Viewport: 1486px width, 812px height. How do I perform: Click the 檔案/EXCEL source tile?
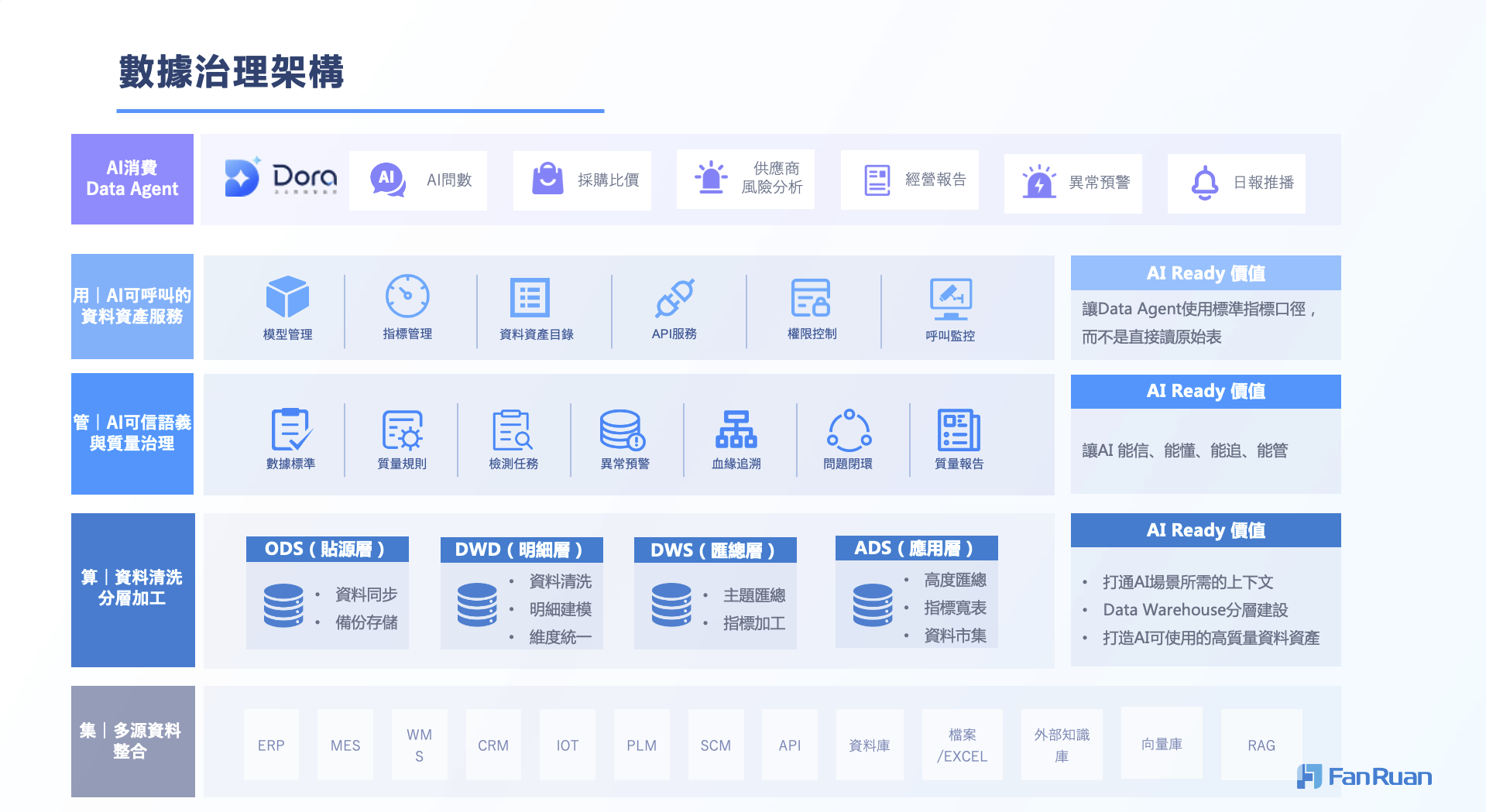963,745
